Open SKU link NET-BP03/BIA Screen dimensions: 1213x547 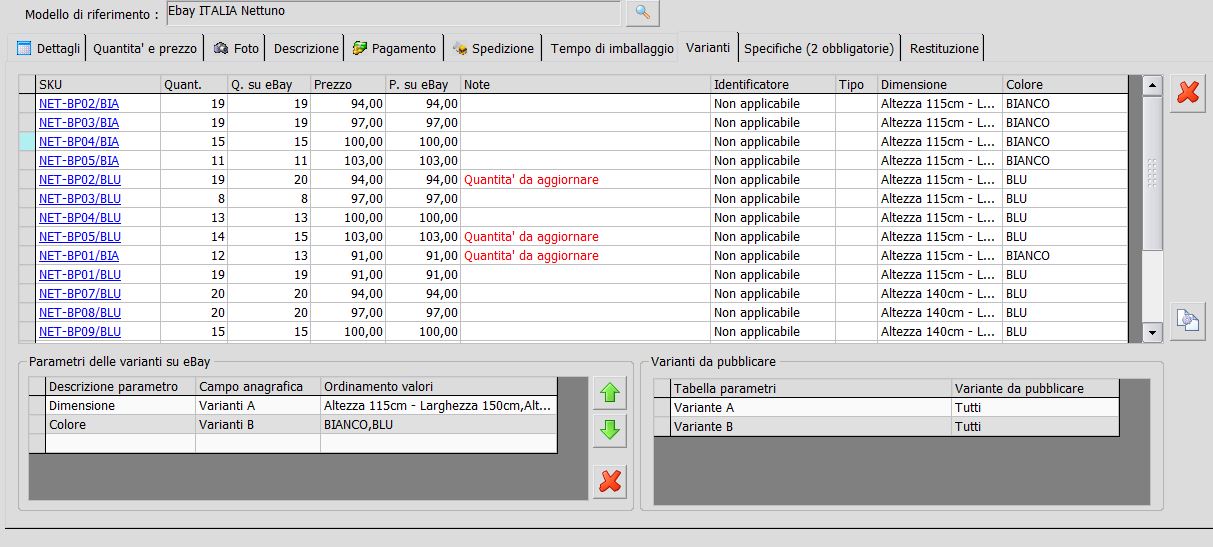pos(79,122)
